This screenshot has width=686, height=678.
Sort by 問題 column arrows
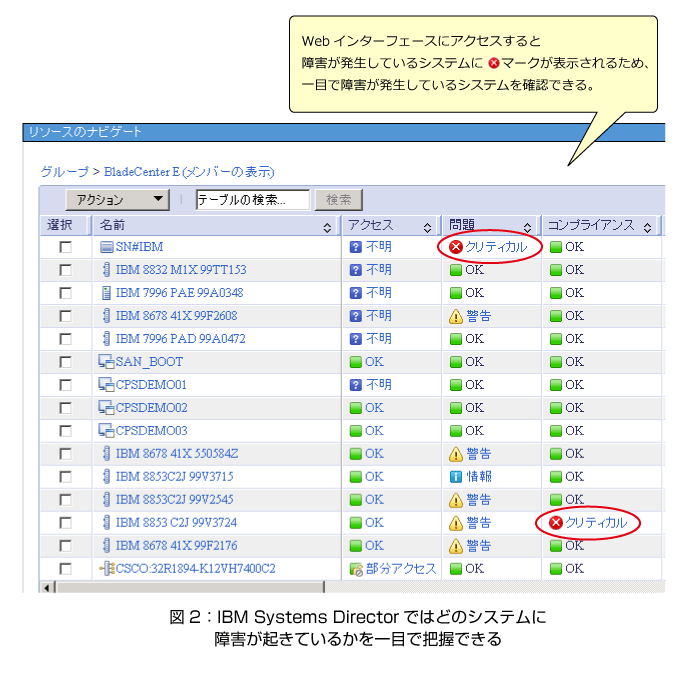point(528,227)
